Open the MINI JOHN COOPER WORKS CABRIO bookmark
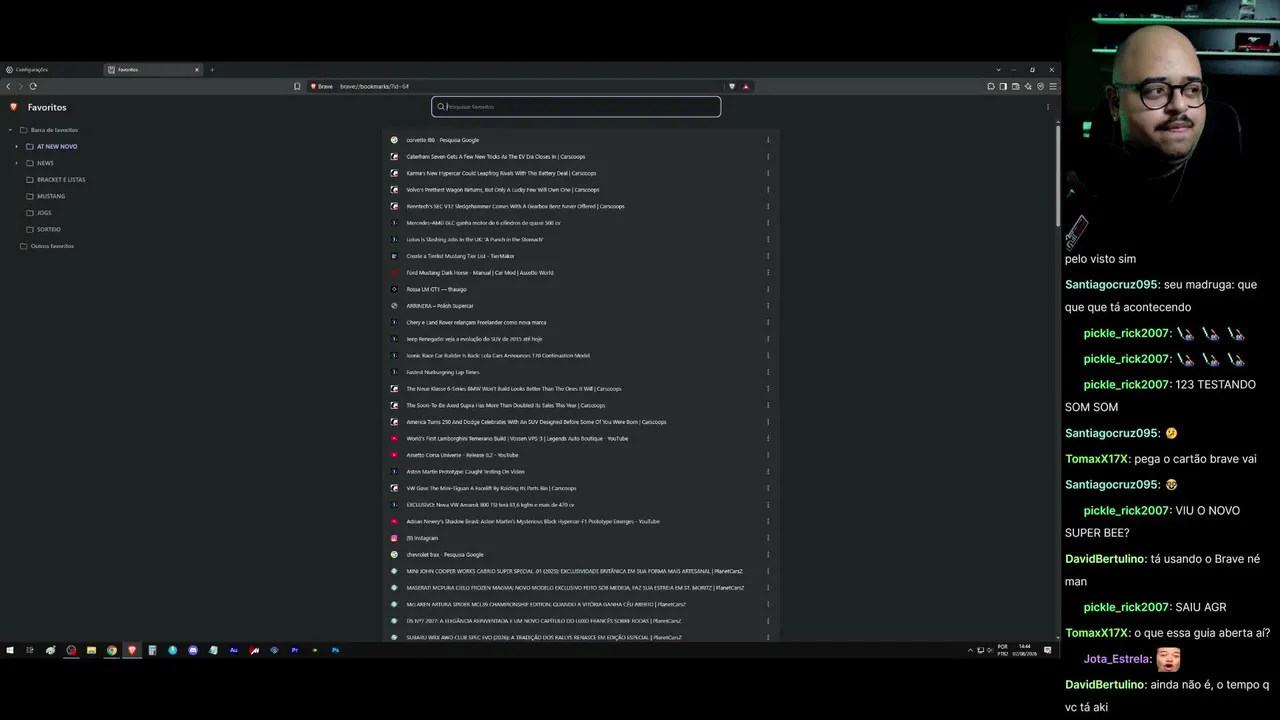1280x720 pixels. click(x=577, y=572)
